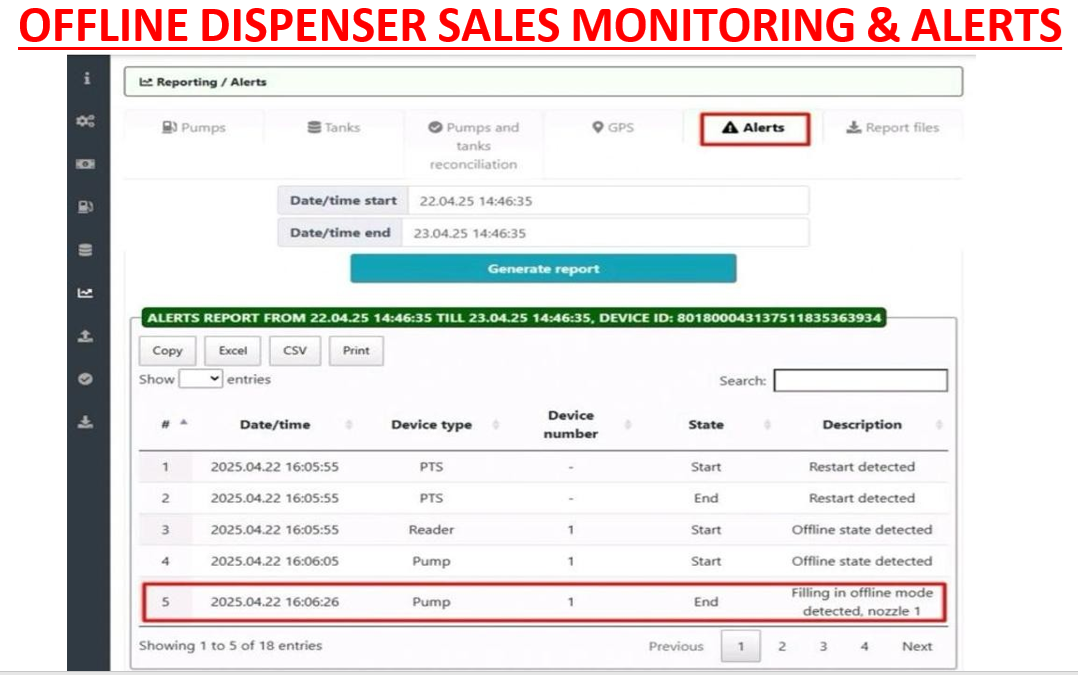Click the reporting chart sidebar icon
The height and width of the screenshot is (675, 1078).
[87, 293]
